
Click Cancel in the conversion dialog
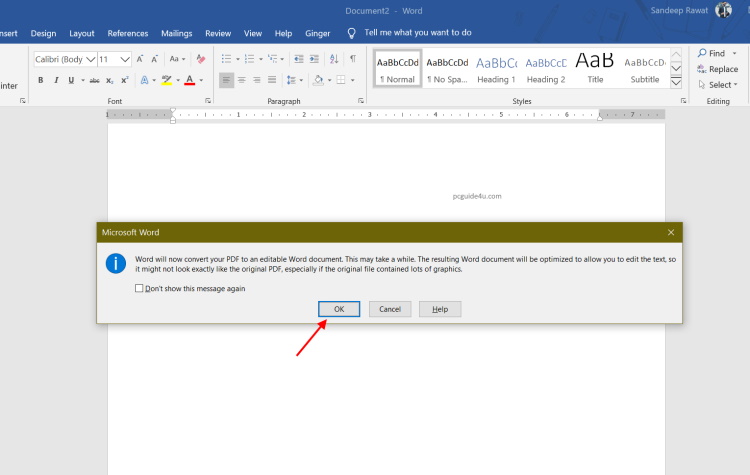point(390,309)
